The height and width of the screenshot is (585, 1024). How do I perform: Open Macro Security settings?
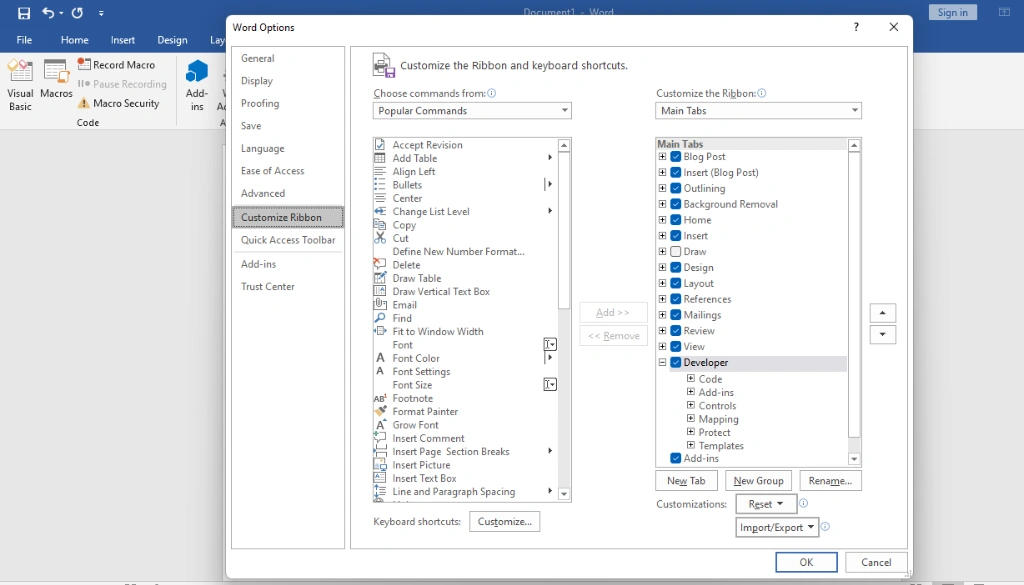click(x=118, y=103)
